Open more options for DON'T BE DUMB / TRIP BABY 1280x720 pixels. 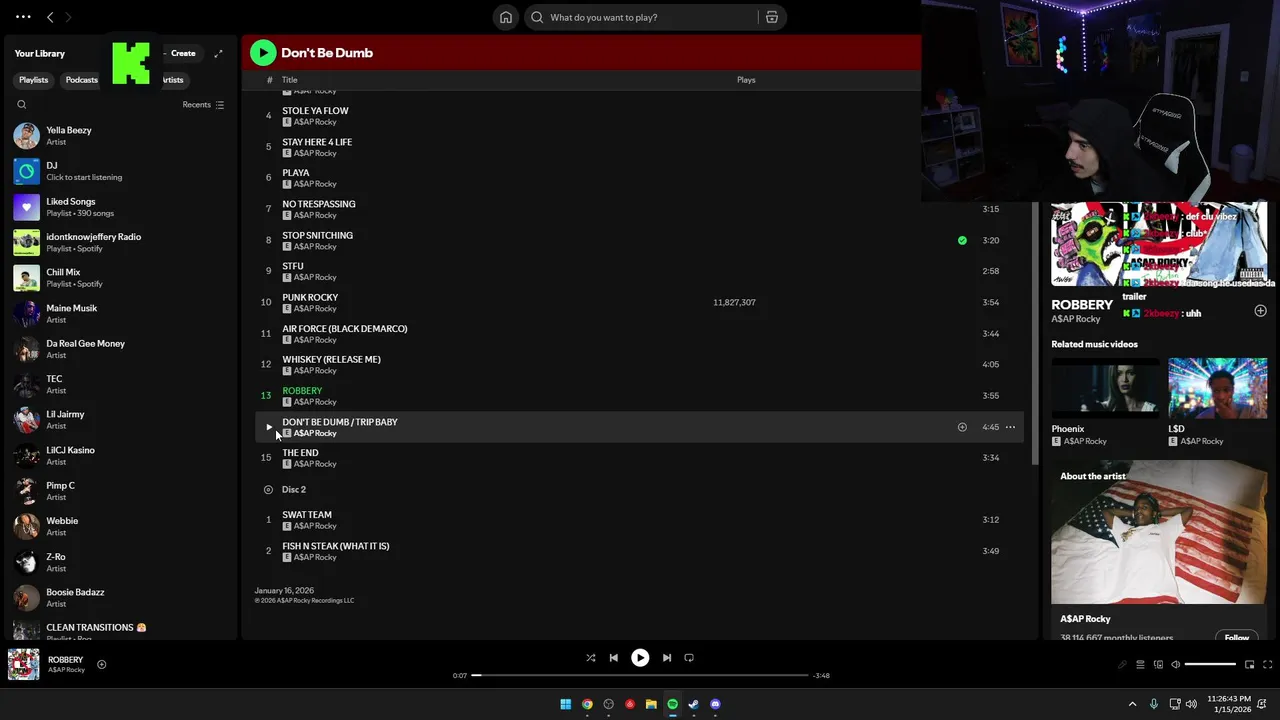1010,427
